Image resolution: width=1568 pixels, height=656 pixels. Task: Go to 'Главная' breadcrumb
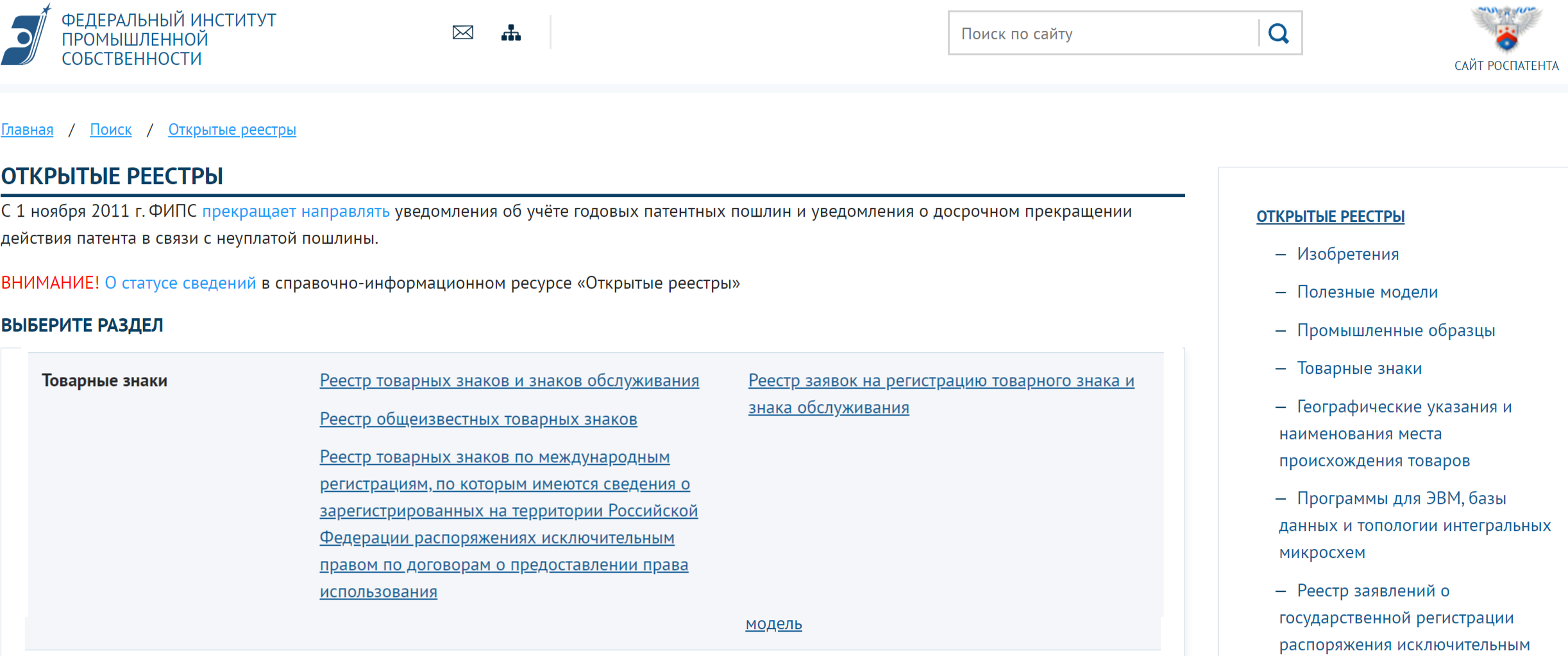coord(27,130)
